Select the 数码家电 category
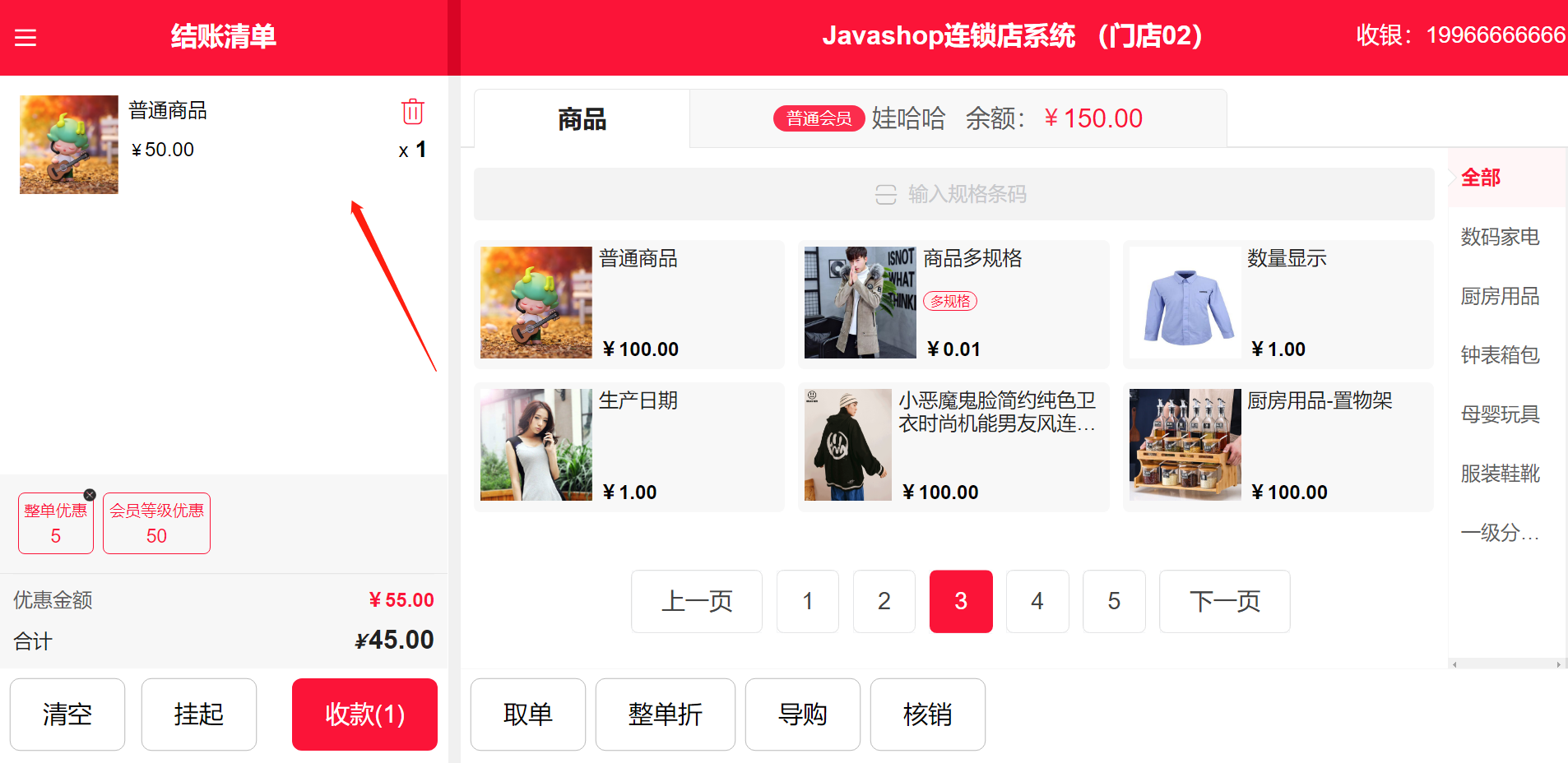Screen dimensions: 1568x763 pyautogui.click(x=1500, y=237)
